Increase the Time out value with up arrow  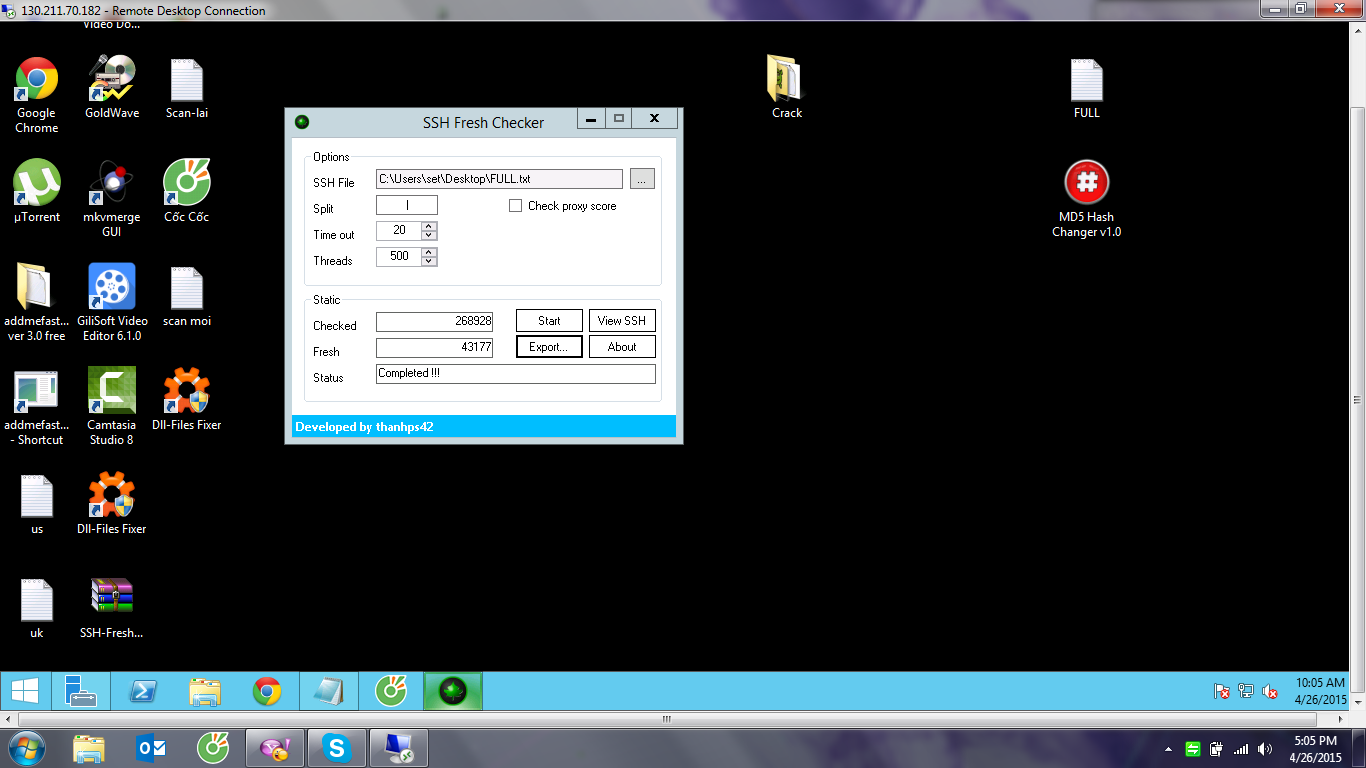click(429, 226)
